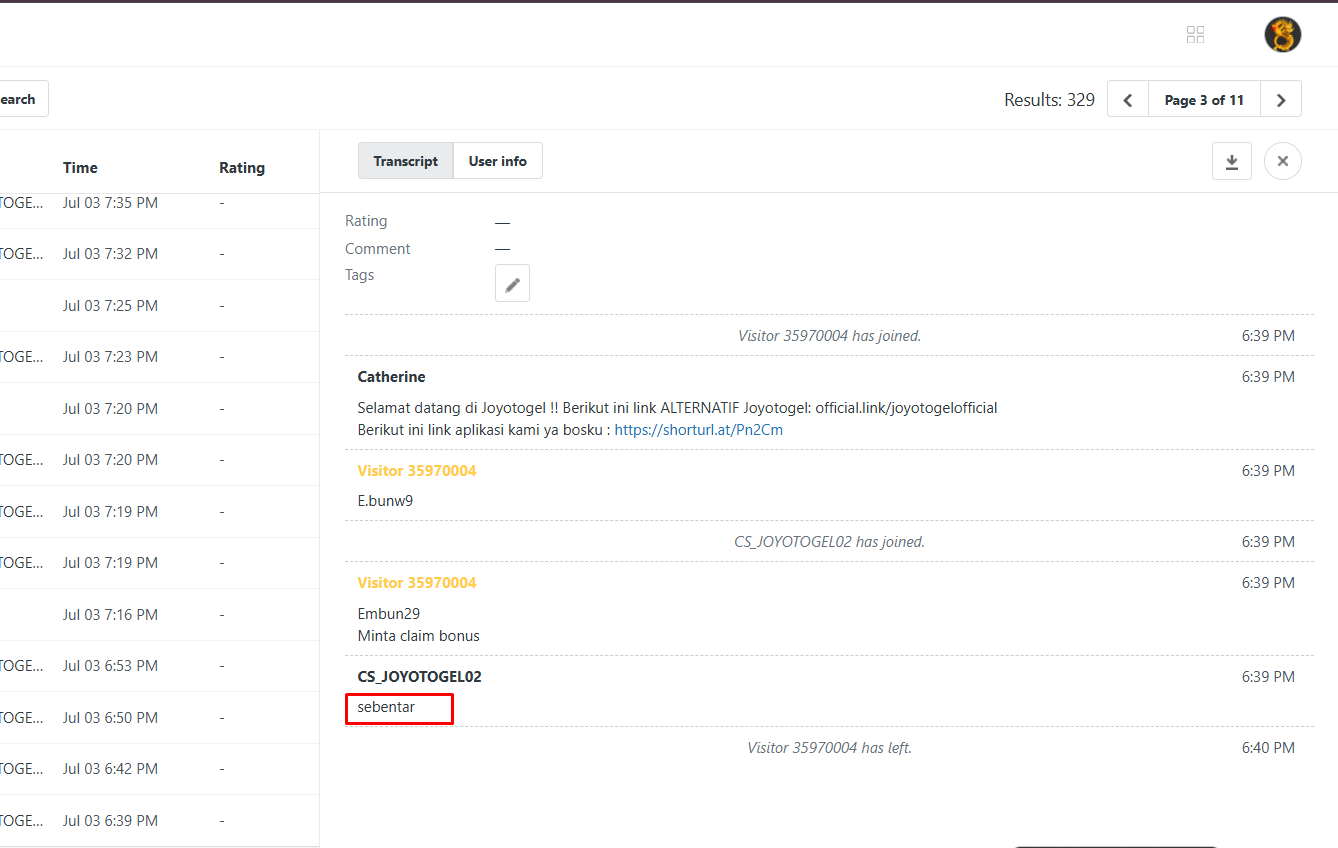Click the Results: 329 count
Image resolution: width=1338 pixels, height=848 pixels.
(1049, 100)
